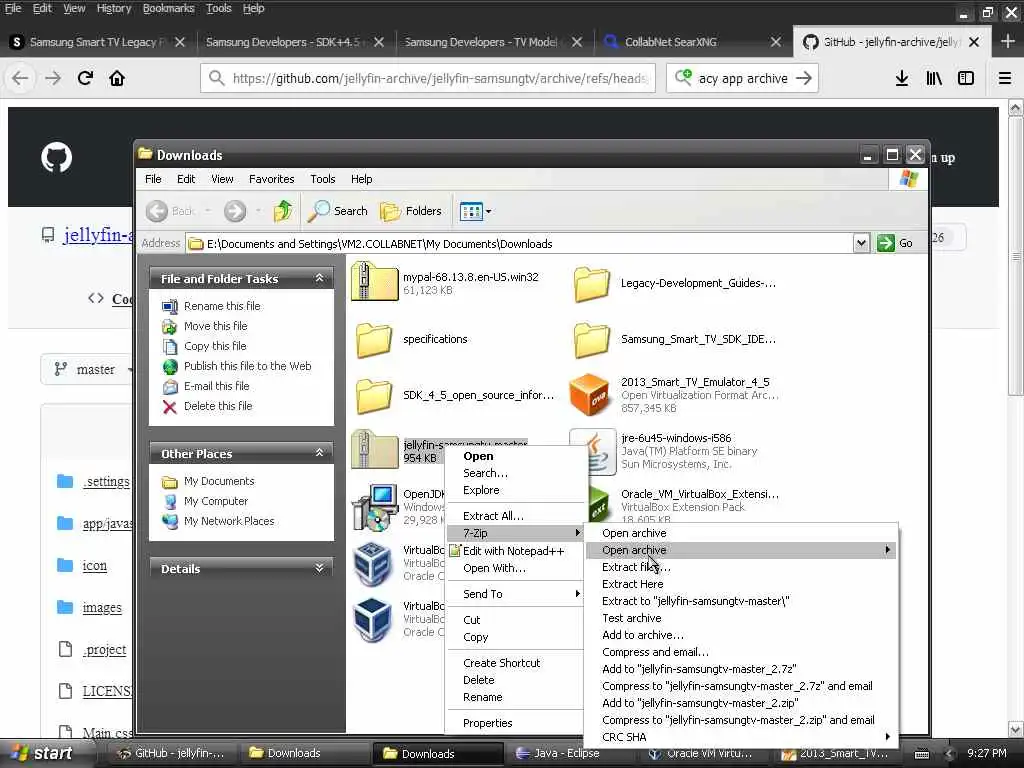Open My Computer in Other Places

tap(216, 501)
